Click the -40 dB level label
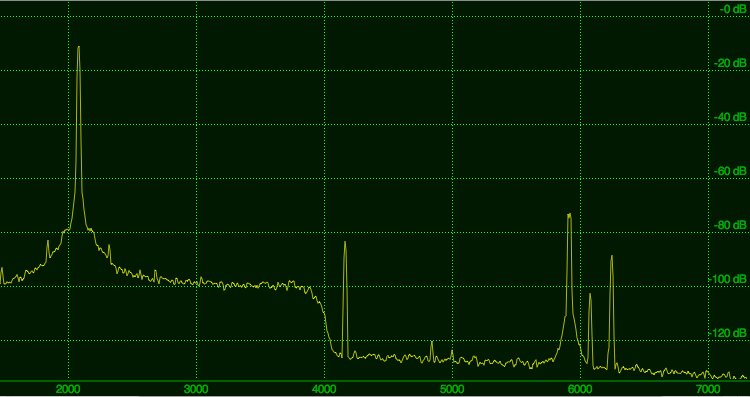This screenshot has width=750, height=397. pyautogui.click(x=730, y=117)
